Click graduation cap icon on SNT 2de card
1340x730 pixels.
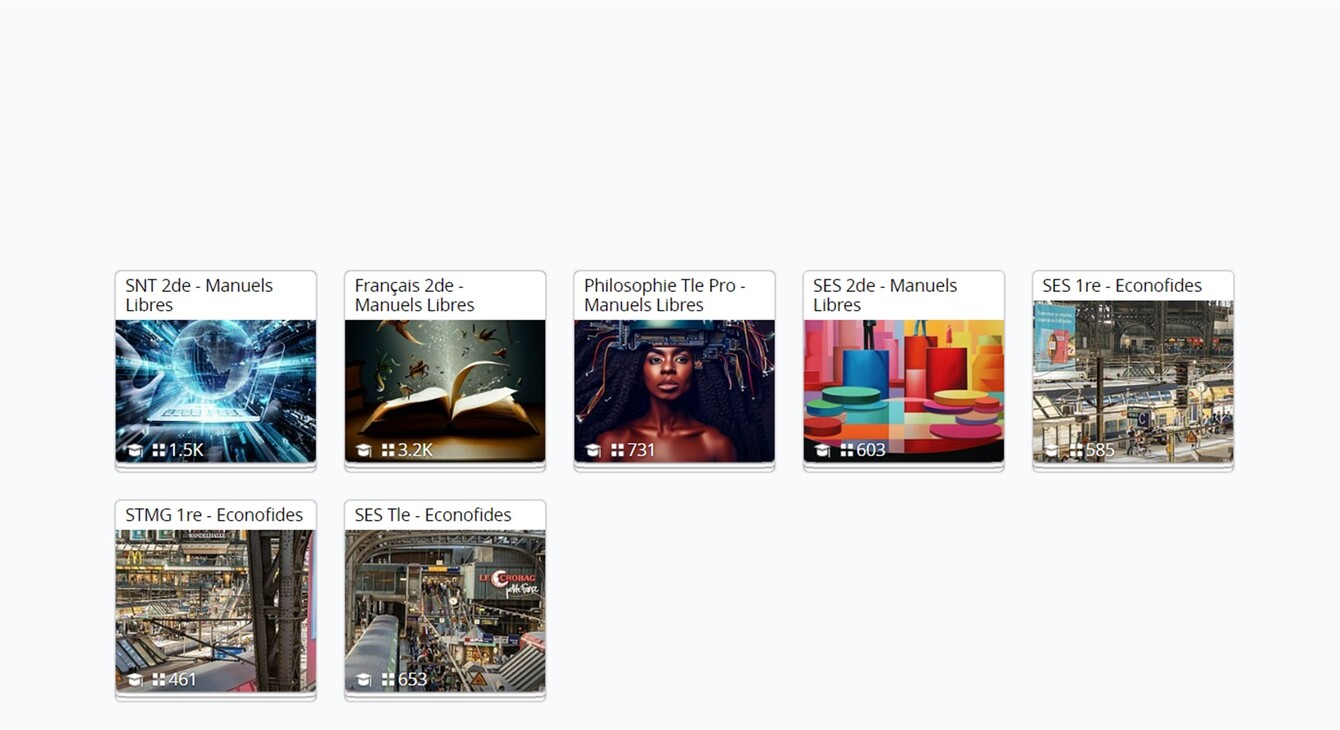point(134,451)
